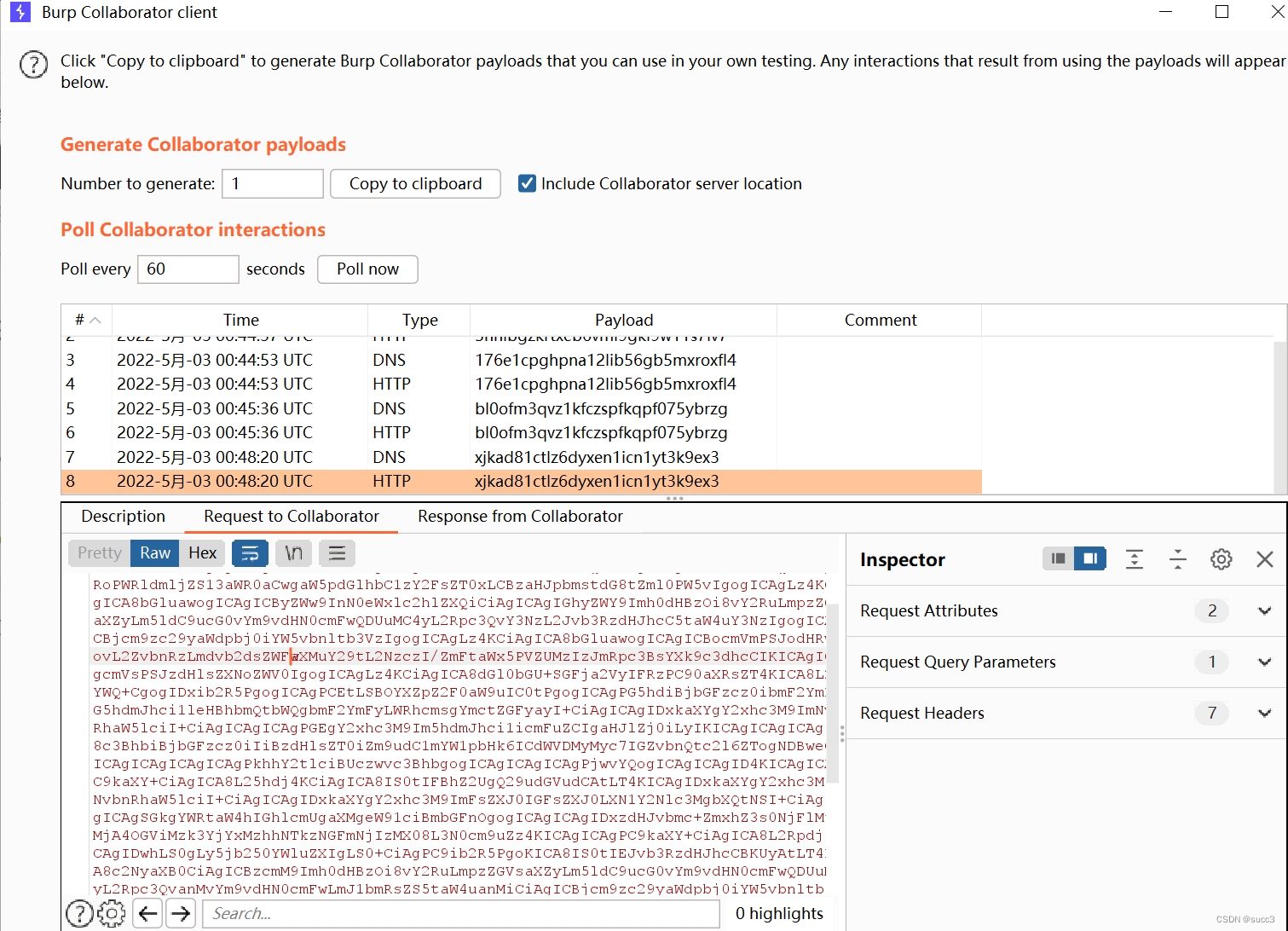Click the Request Query Parameters count badge 1

(x=1212, y=662)
